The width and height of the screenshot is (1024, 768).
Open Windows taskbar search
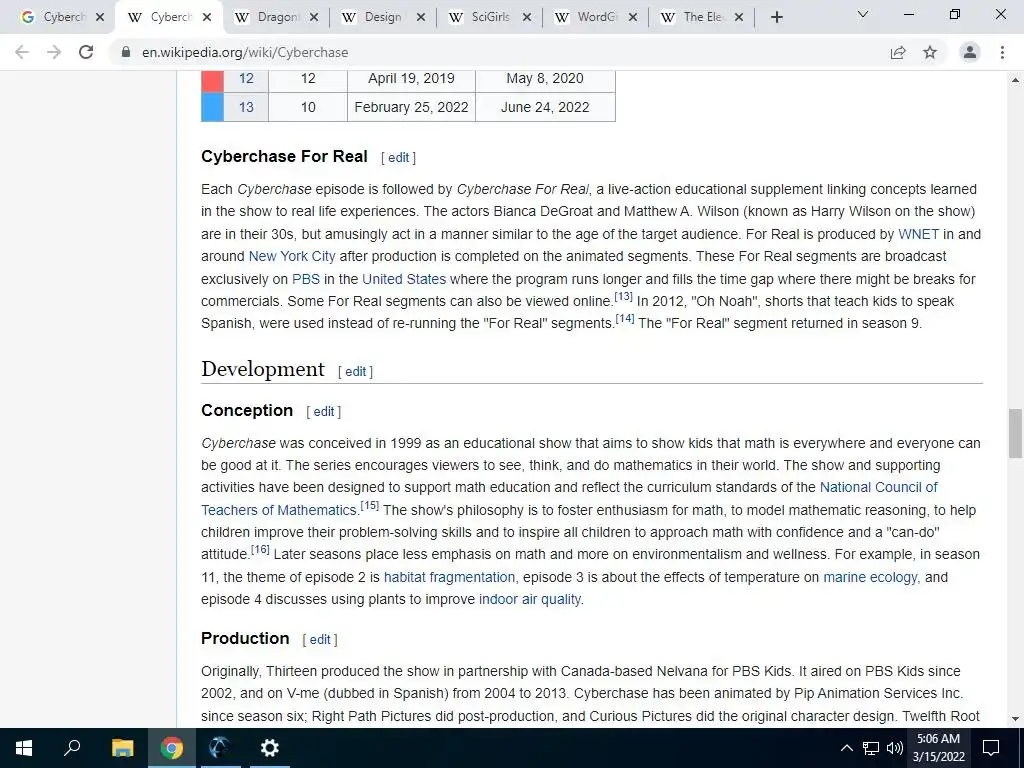72,748
